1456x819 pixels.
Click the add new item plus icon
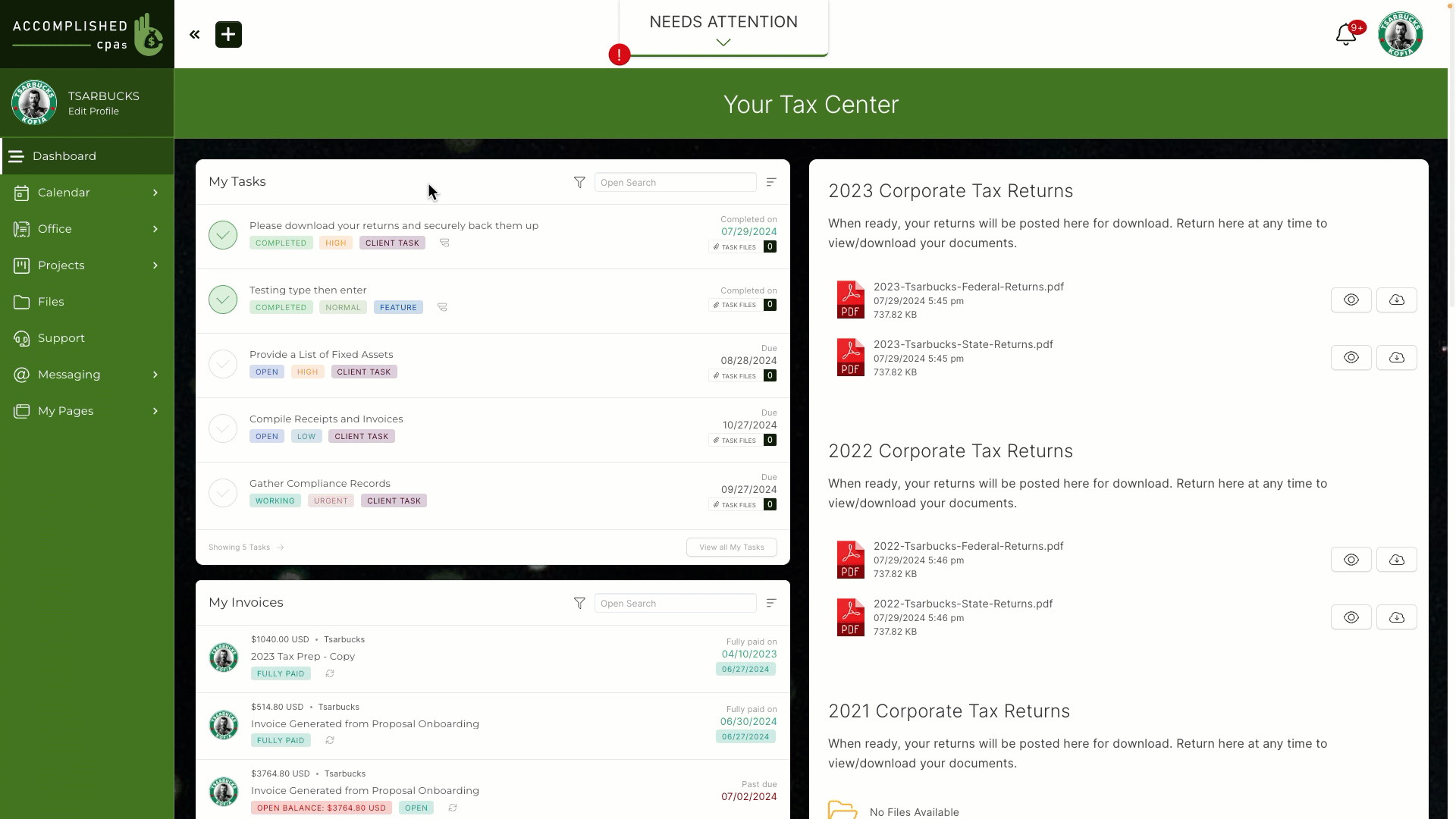click(x=228, y=34)
